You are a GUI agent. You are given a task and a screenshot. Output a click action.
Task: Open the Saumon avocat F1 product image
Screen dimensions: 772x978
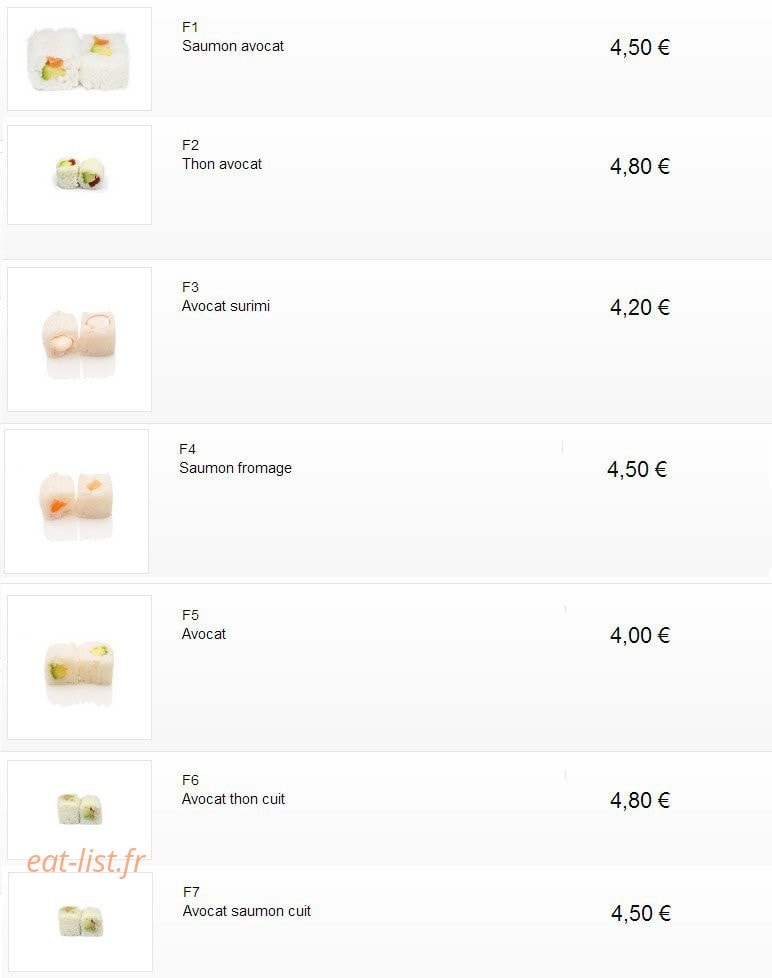click(x=79, y=59)
